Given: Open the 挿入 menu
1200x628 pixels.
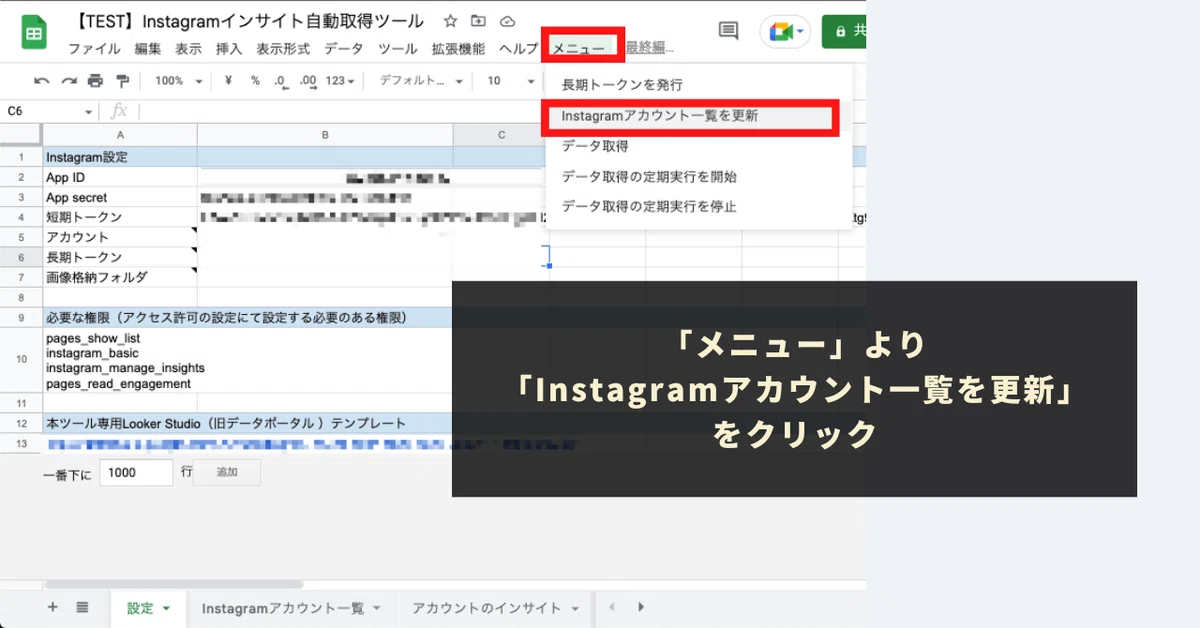Looking at the screenshot, I should tap(229, 49).
